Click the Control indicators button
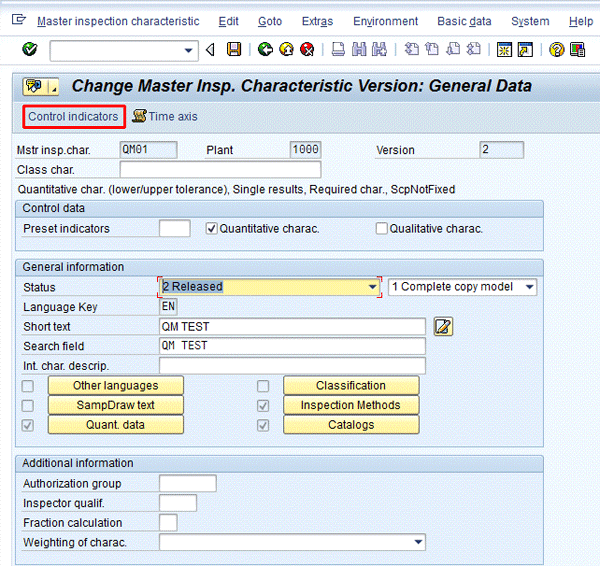600x566 pixels. [x=73, y=116]
